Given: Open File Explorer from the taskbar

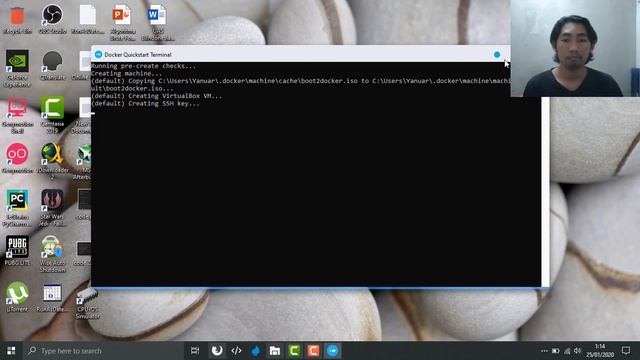Looking at the screenshot, I should [275, 351].
